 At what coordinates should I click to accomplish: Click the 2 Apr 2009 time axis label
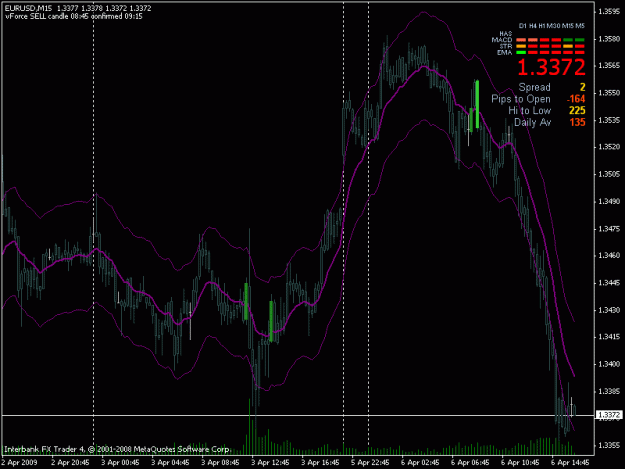click(x=20, y=463)
